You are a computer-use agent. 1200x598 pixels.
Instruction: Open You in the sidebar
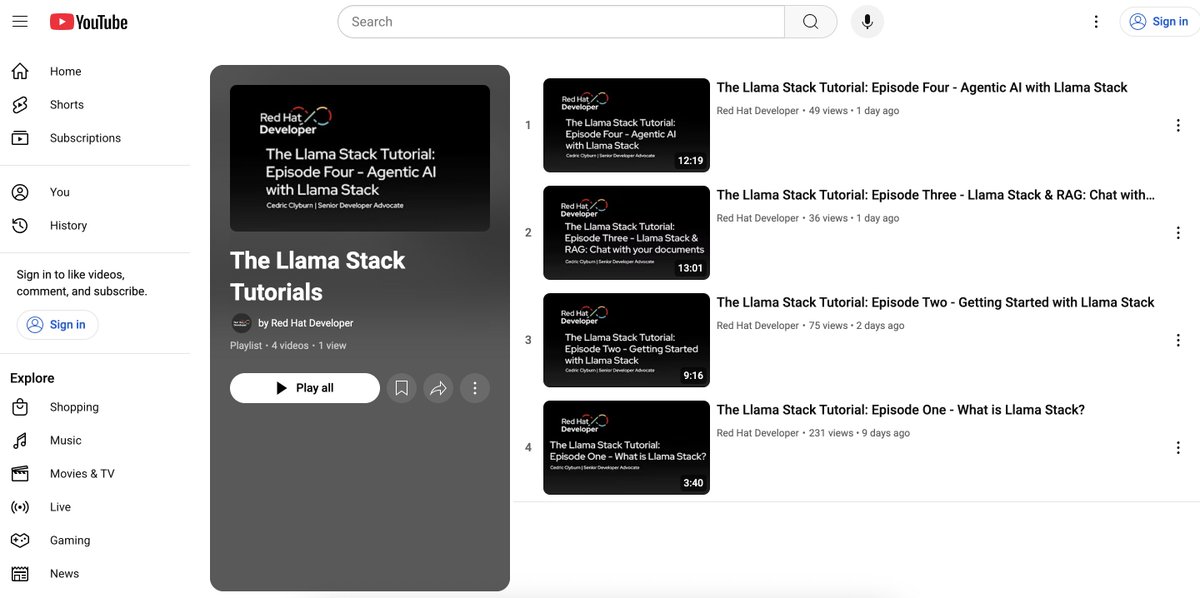95,192
